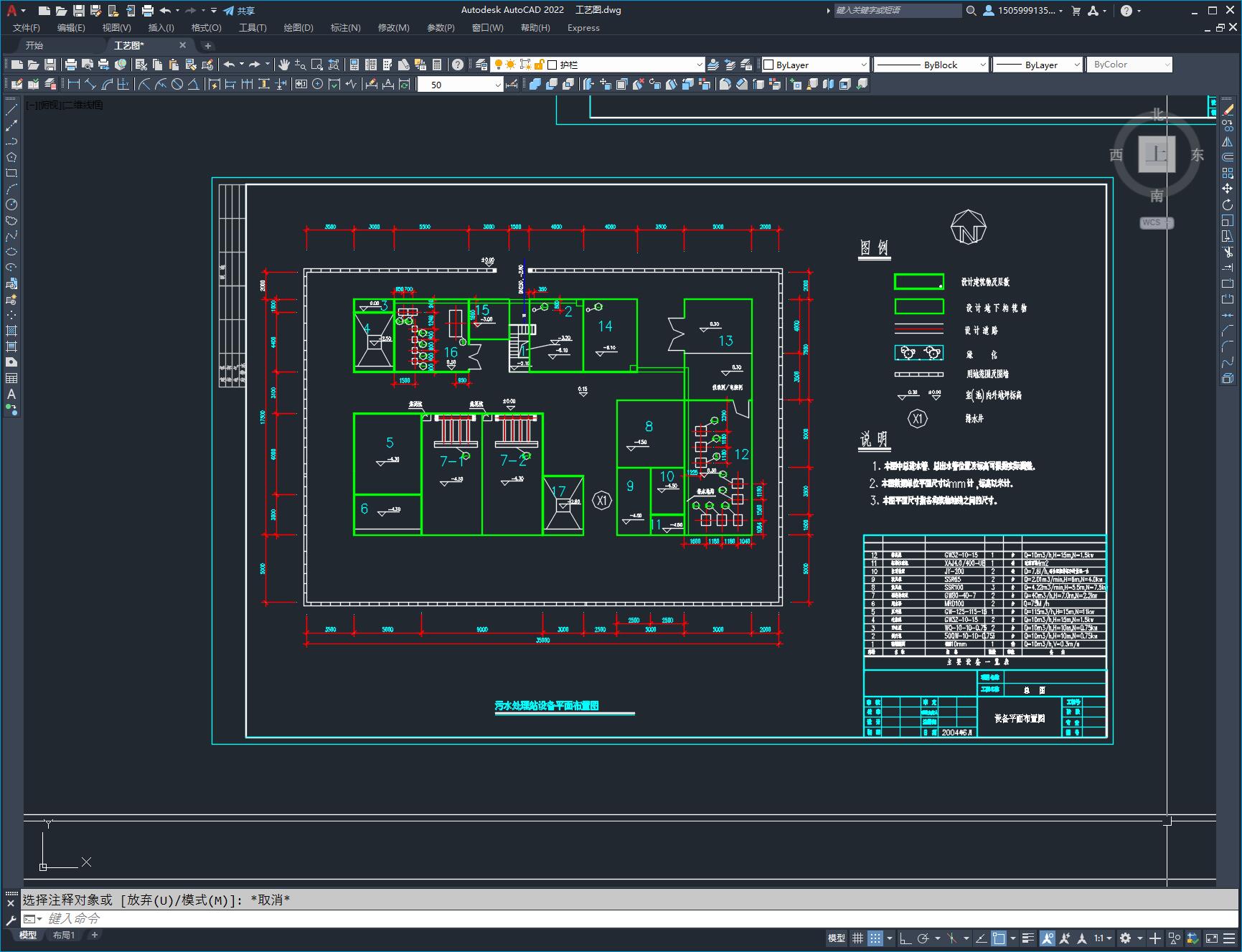This screenshot has height=952, width=1242.
Task: Open the QuickCalc calculator icon
Action: coord(437,65)
